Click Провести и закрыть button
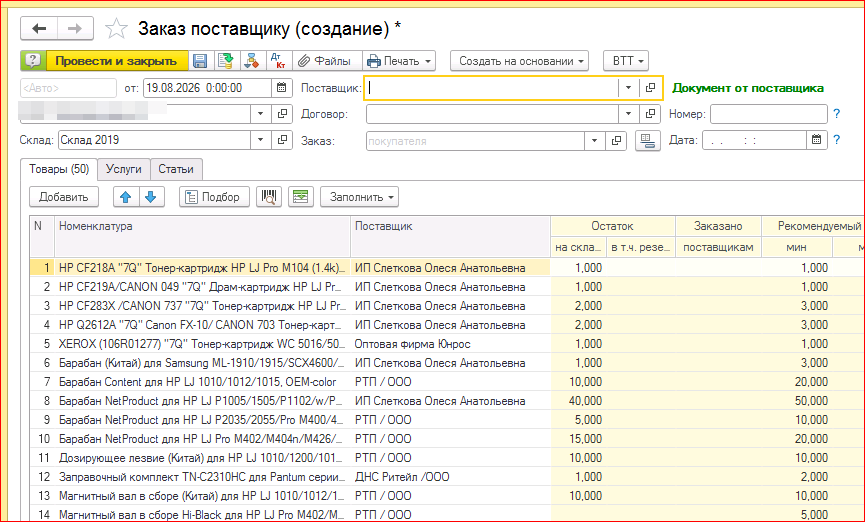Image resolution: width=865 pixels, height=522 pixels. click(116, 61)
